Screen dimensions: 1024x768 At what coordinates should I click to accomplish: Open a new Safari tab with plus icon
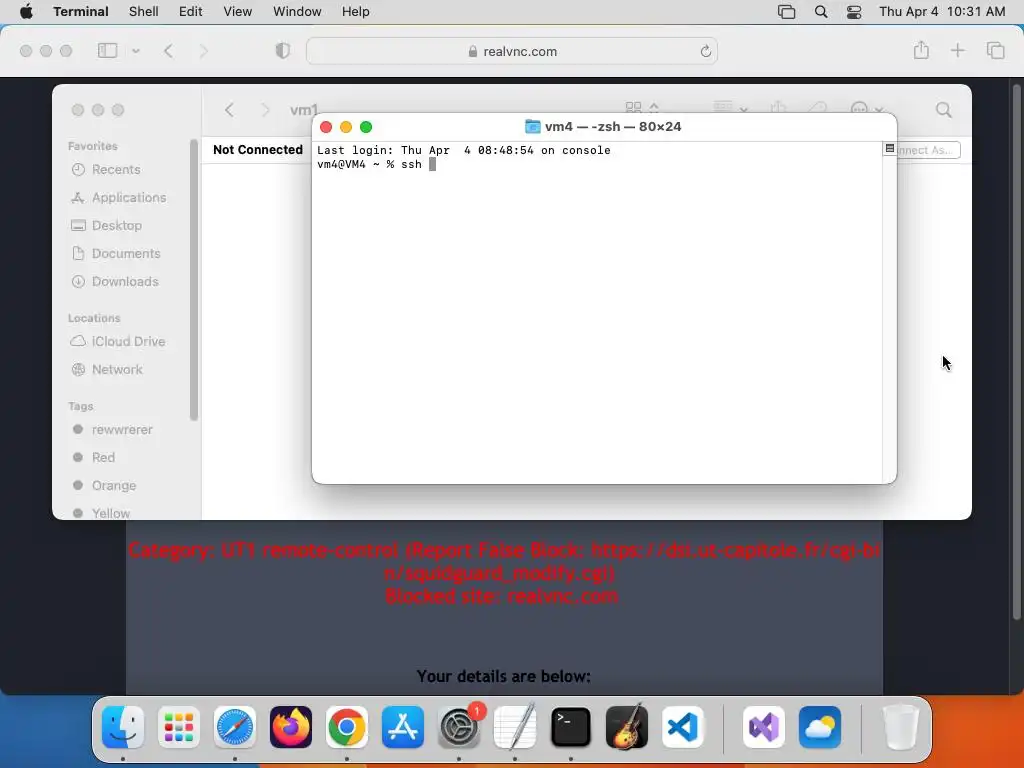(957, 50)
